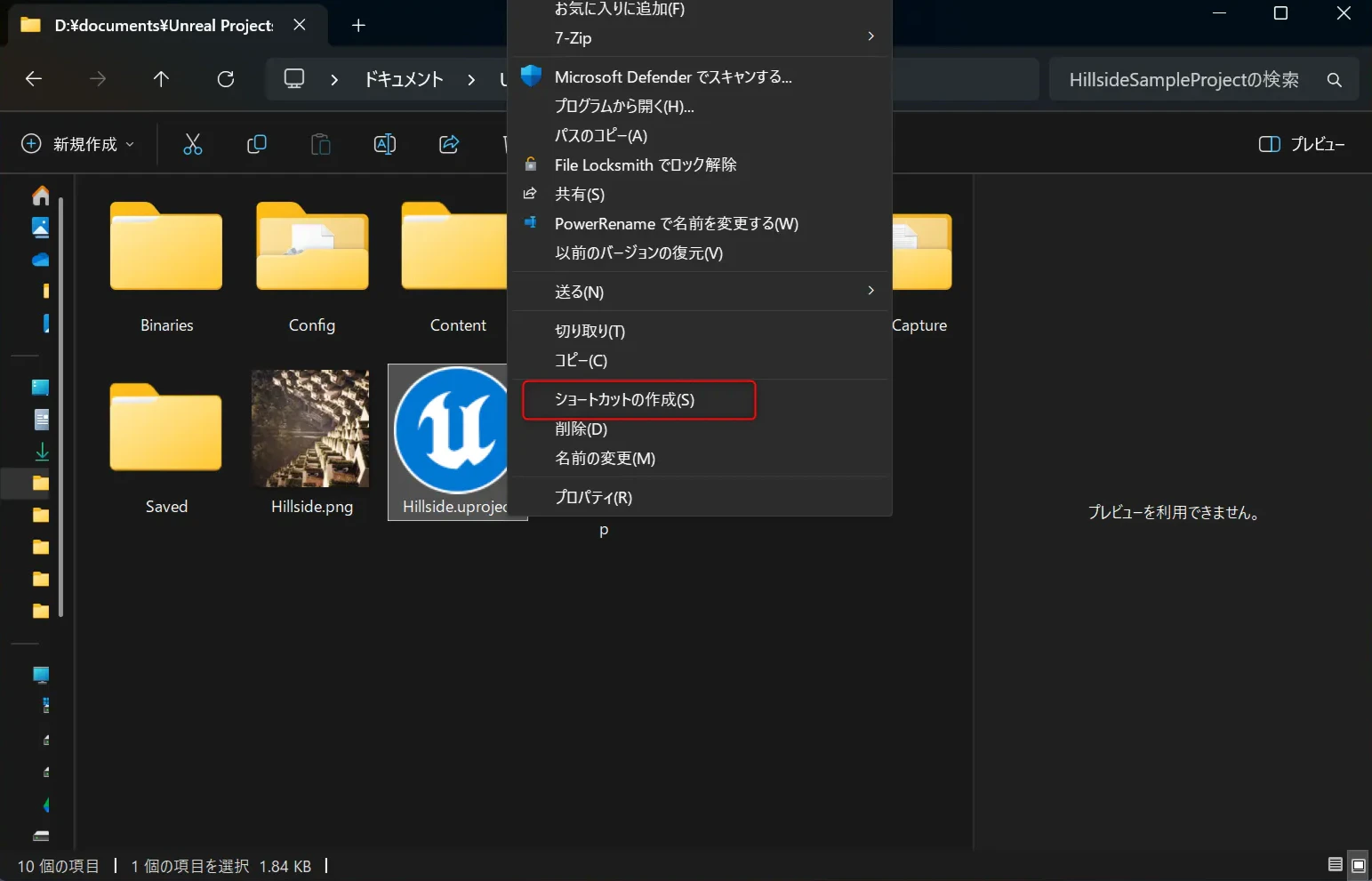1372x881 pixels.
Task: Click the Cut scissors icon in toolbar
Action: (x=193, y=144)
